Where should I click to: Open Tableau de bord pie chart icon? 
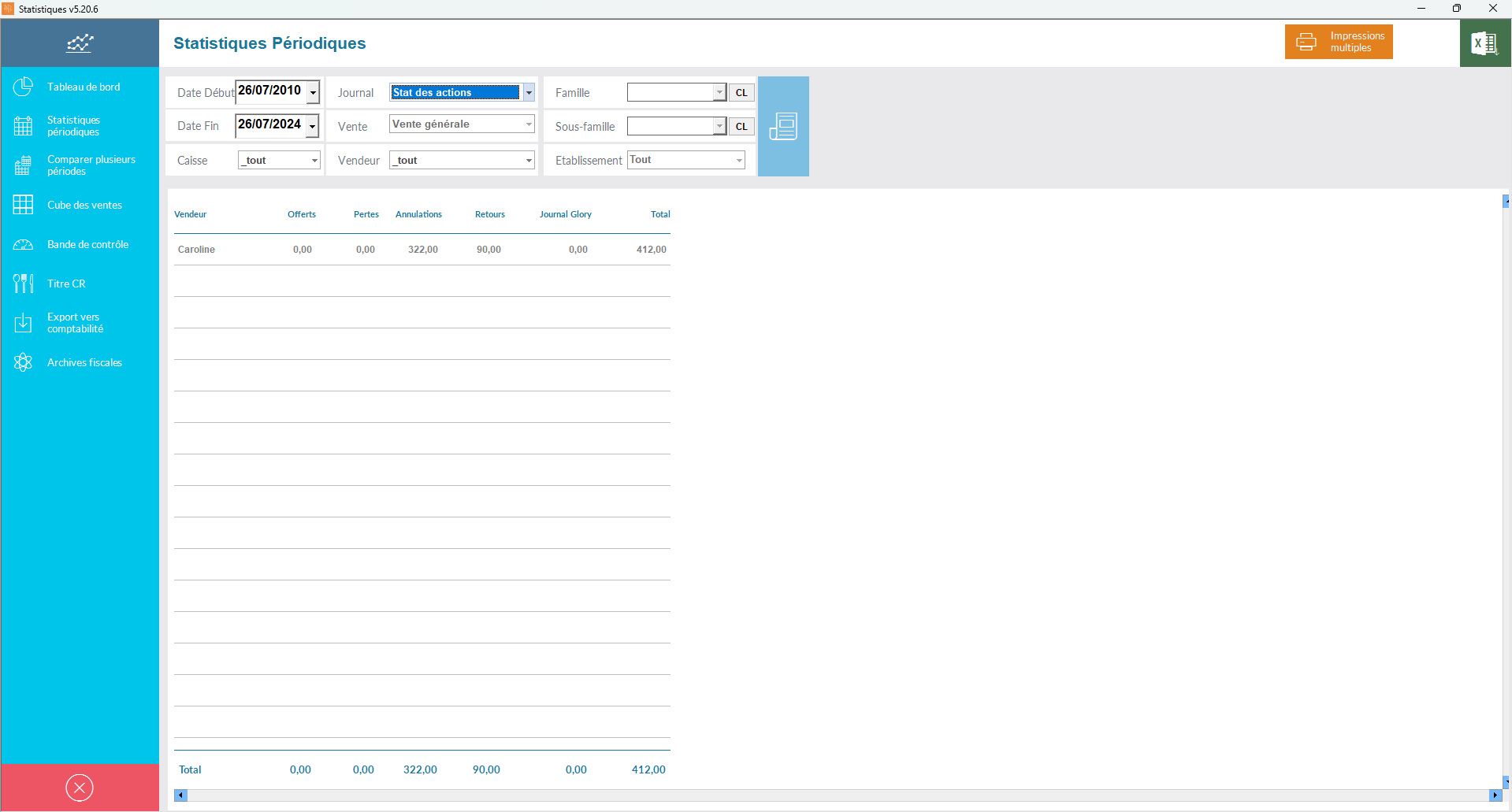point(24,87)
